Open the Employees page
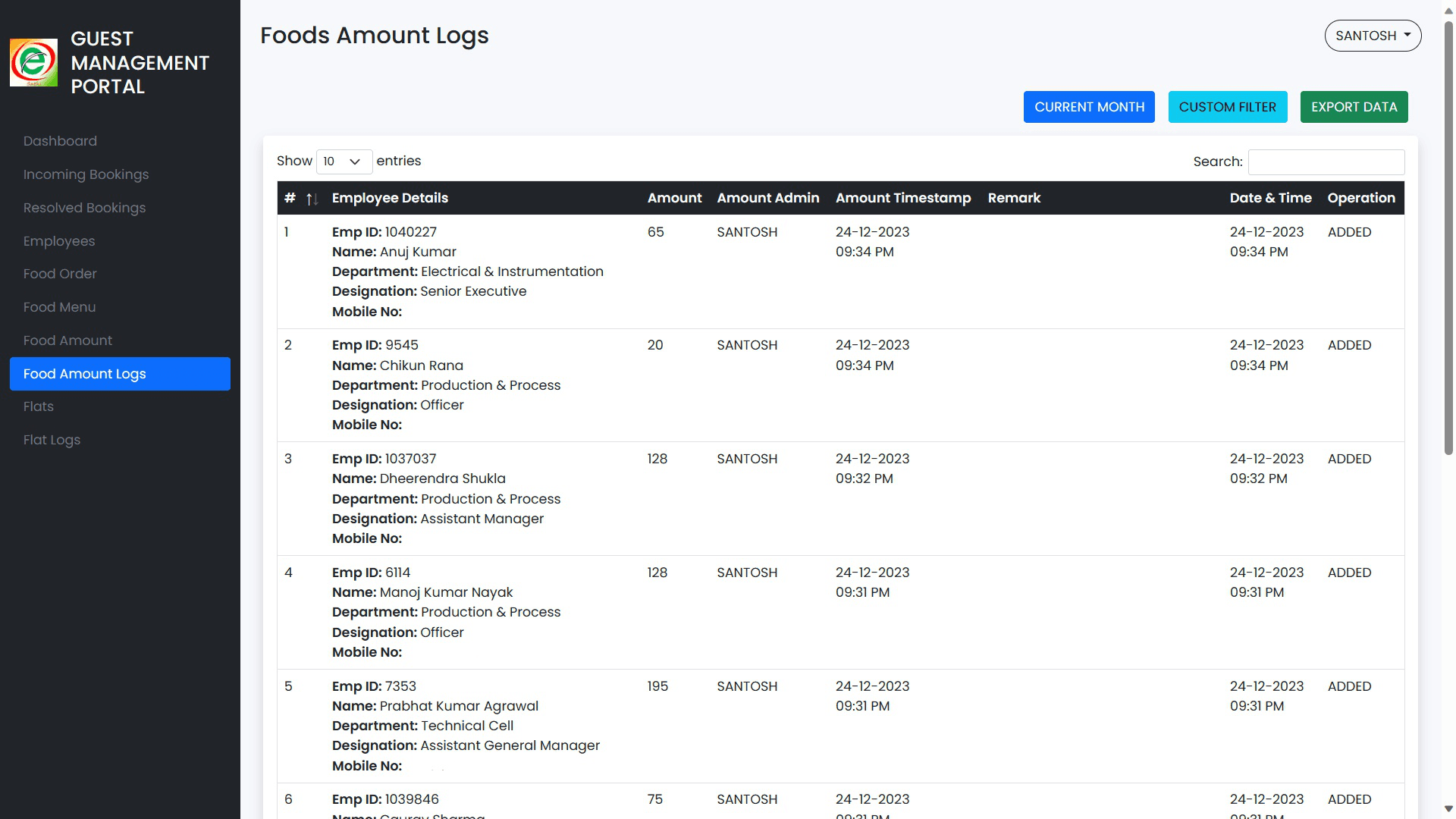The height and width of the screenshot is (819, 1456). 59,241
